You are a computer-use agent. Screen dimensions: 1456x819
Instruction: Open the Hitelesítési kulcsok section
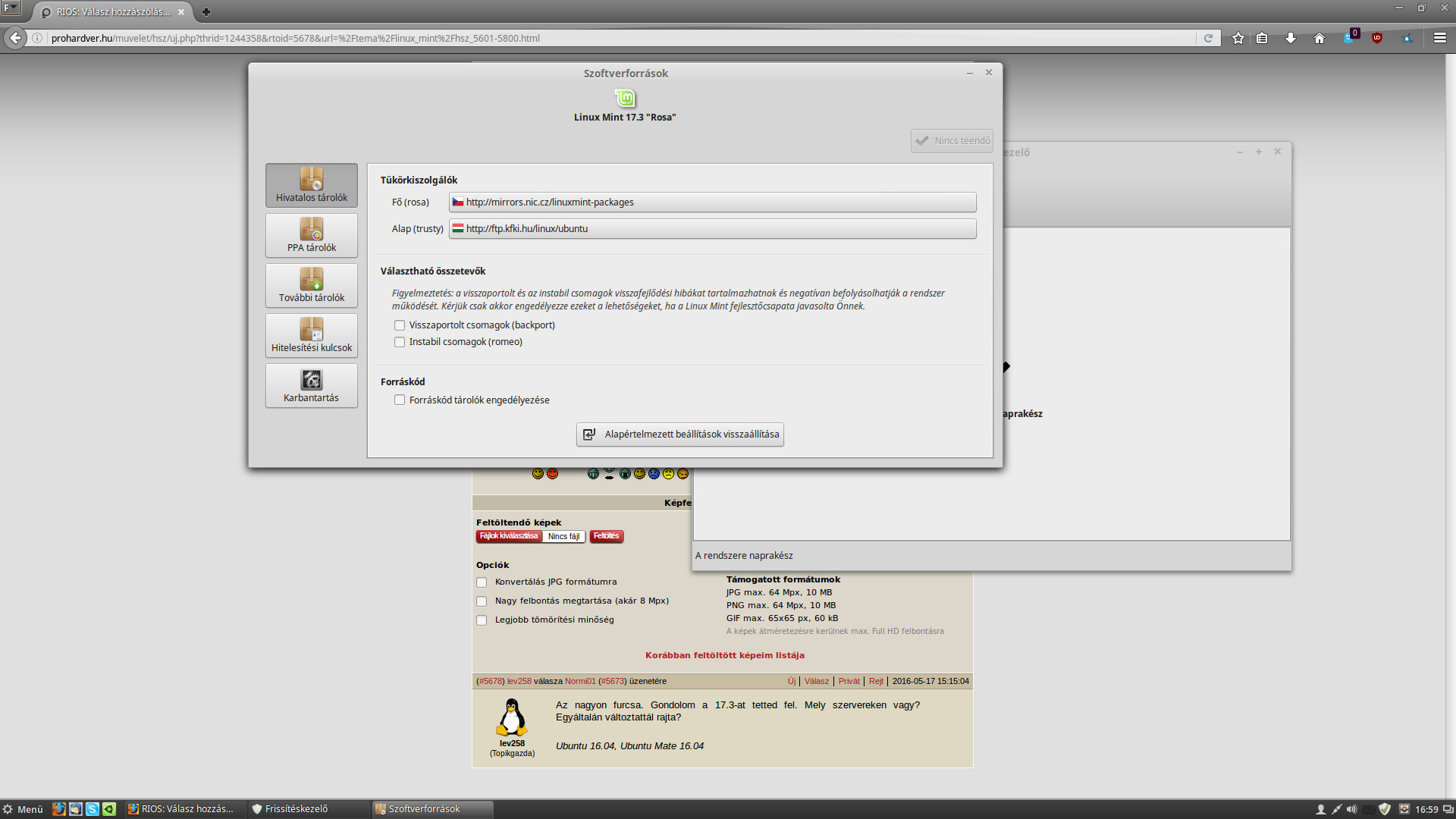311,335
